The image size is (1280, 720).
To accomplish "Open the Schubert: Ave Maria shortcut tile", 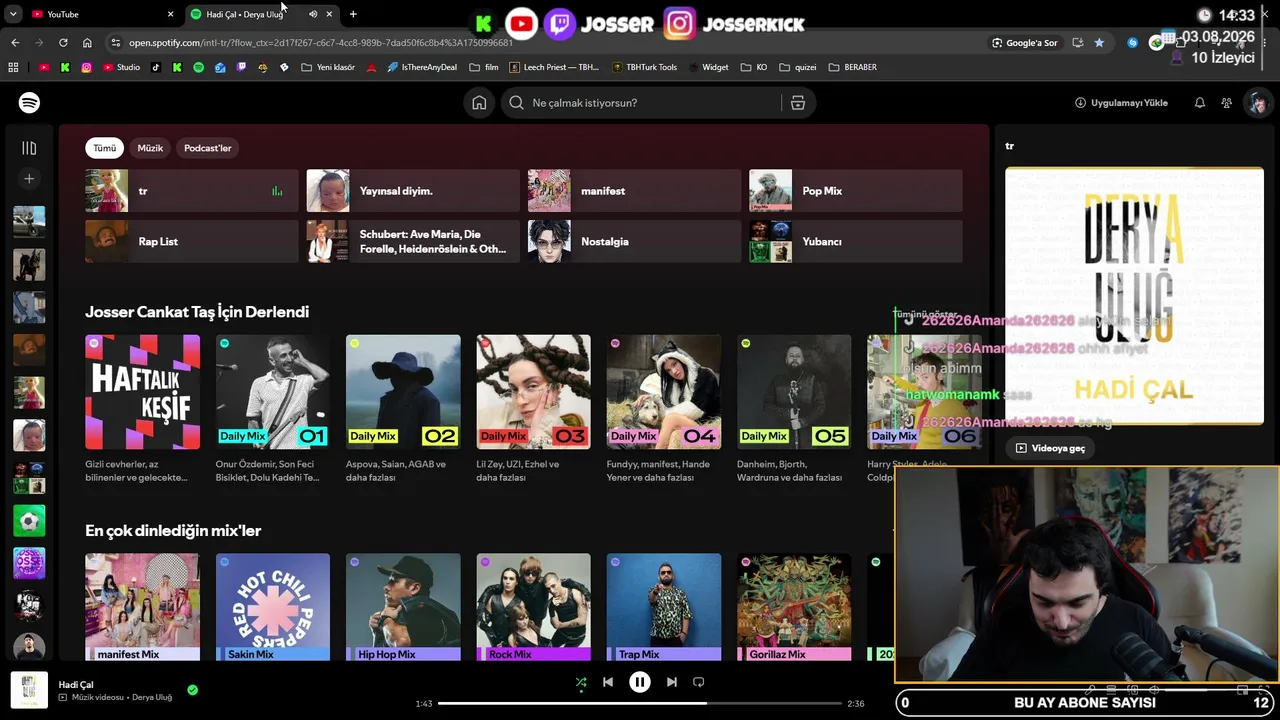I will point(413,241).
